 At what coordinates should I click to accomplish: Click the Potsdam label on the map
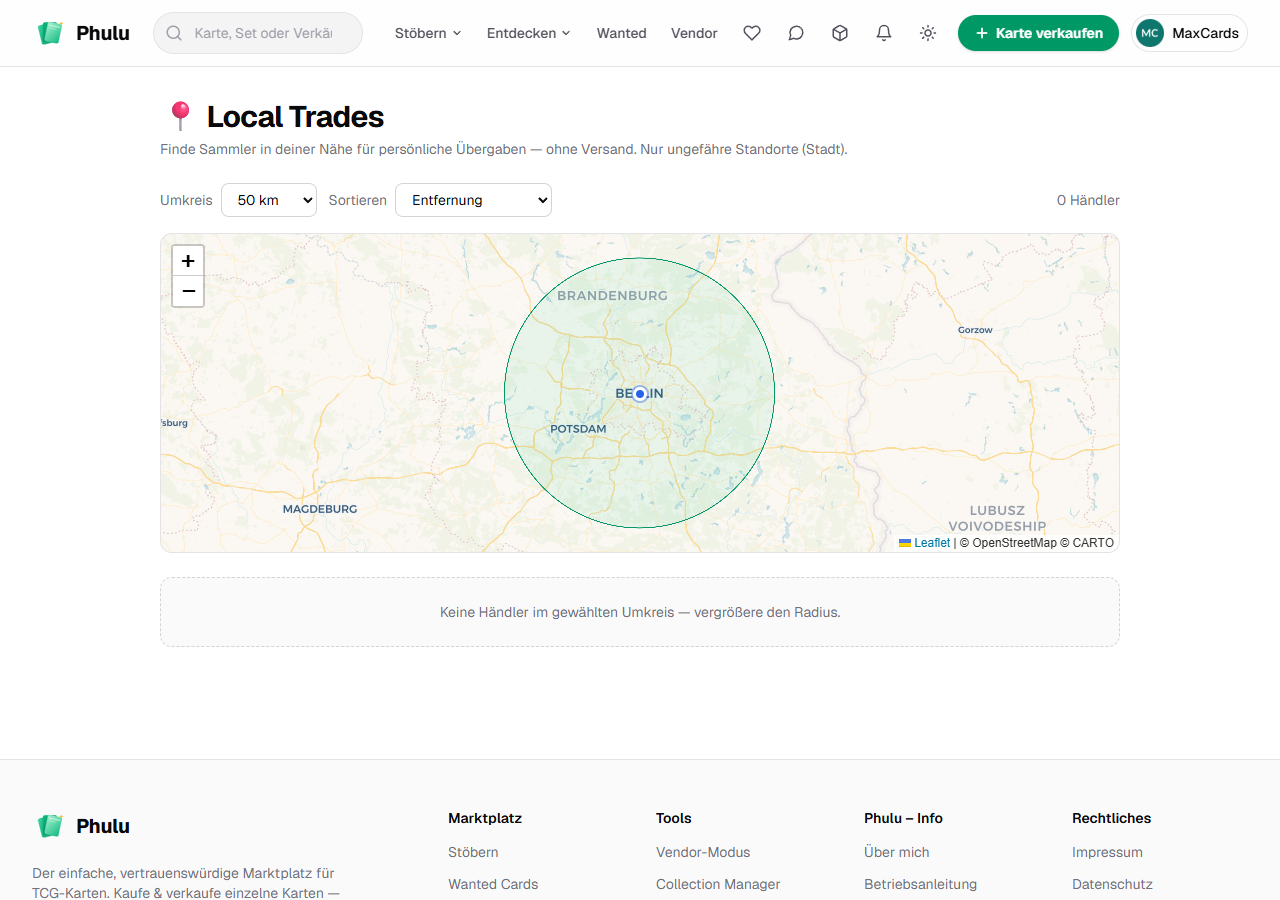click(x=578, y=429)
